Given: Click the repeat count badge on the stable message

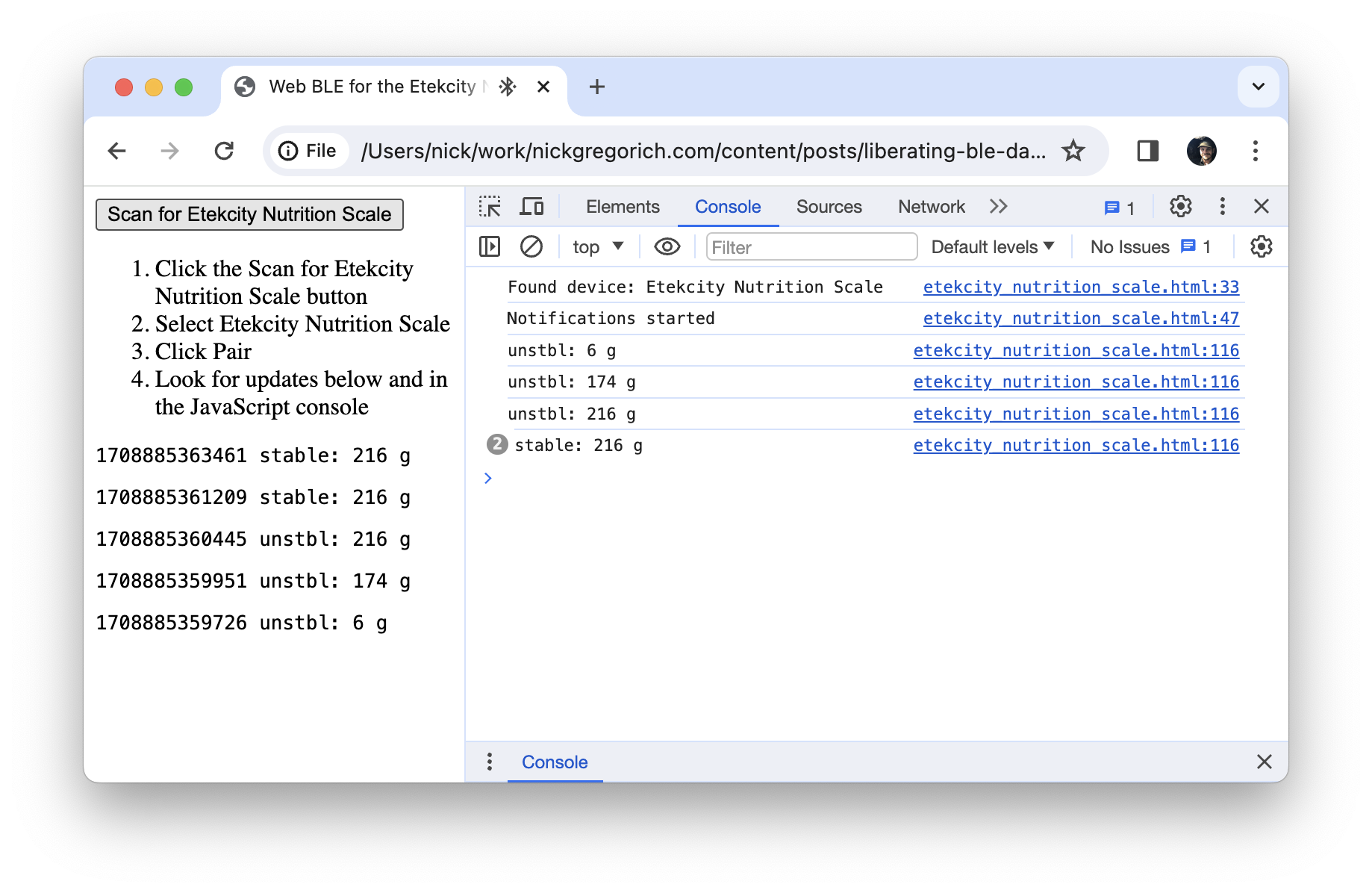Looking at the screenshot, I should pyautogui.click(x=497, y=444).
